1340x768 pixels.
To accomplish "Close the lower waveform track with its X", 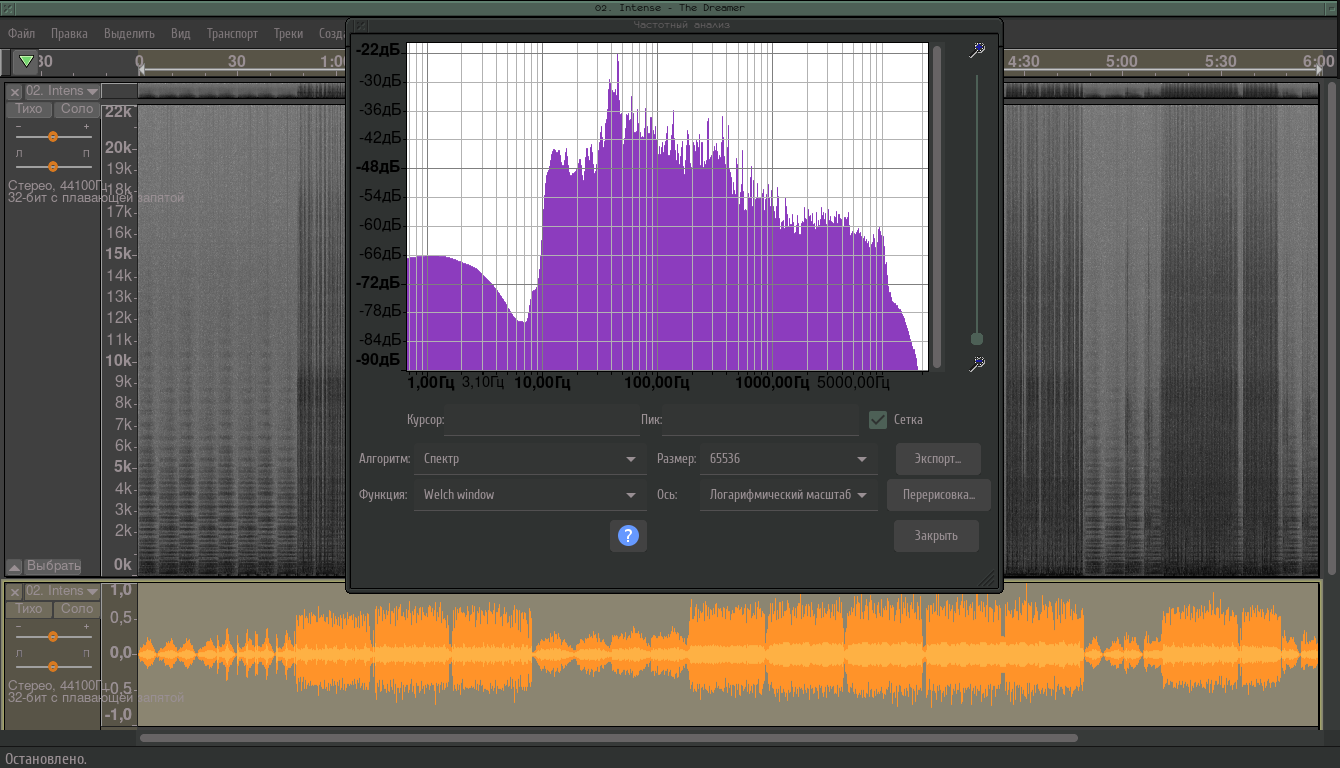I will 15,591.
